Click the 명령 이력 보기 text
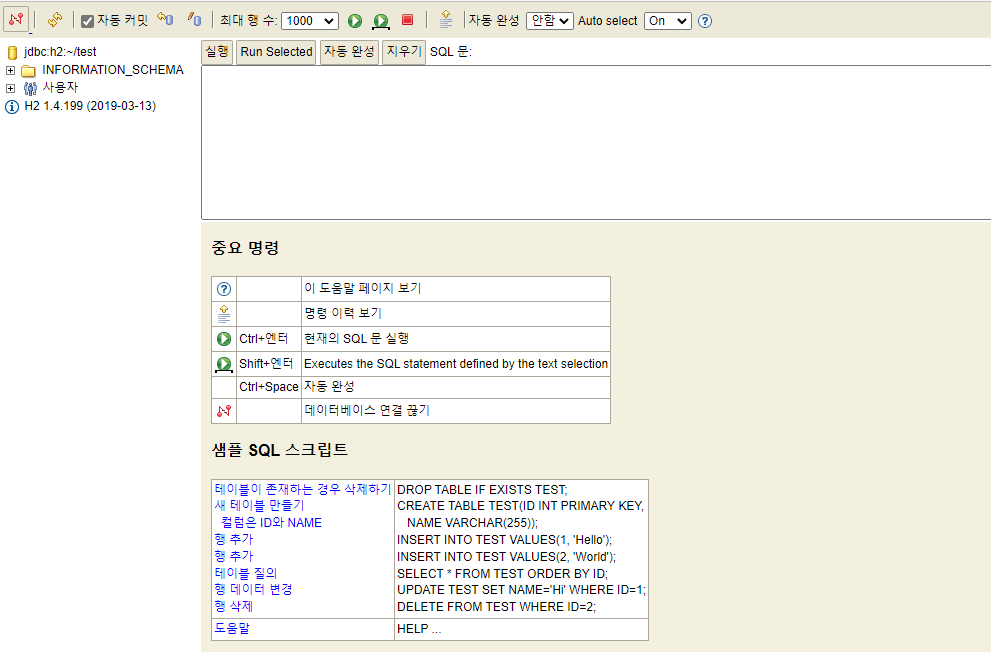Image resolution: width=991 pixels, height=652 pixels. 343,313
